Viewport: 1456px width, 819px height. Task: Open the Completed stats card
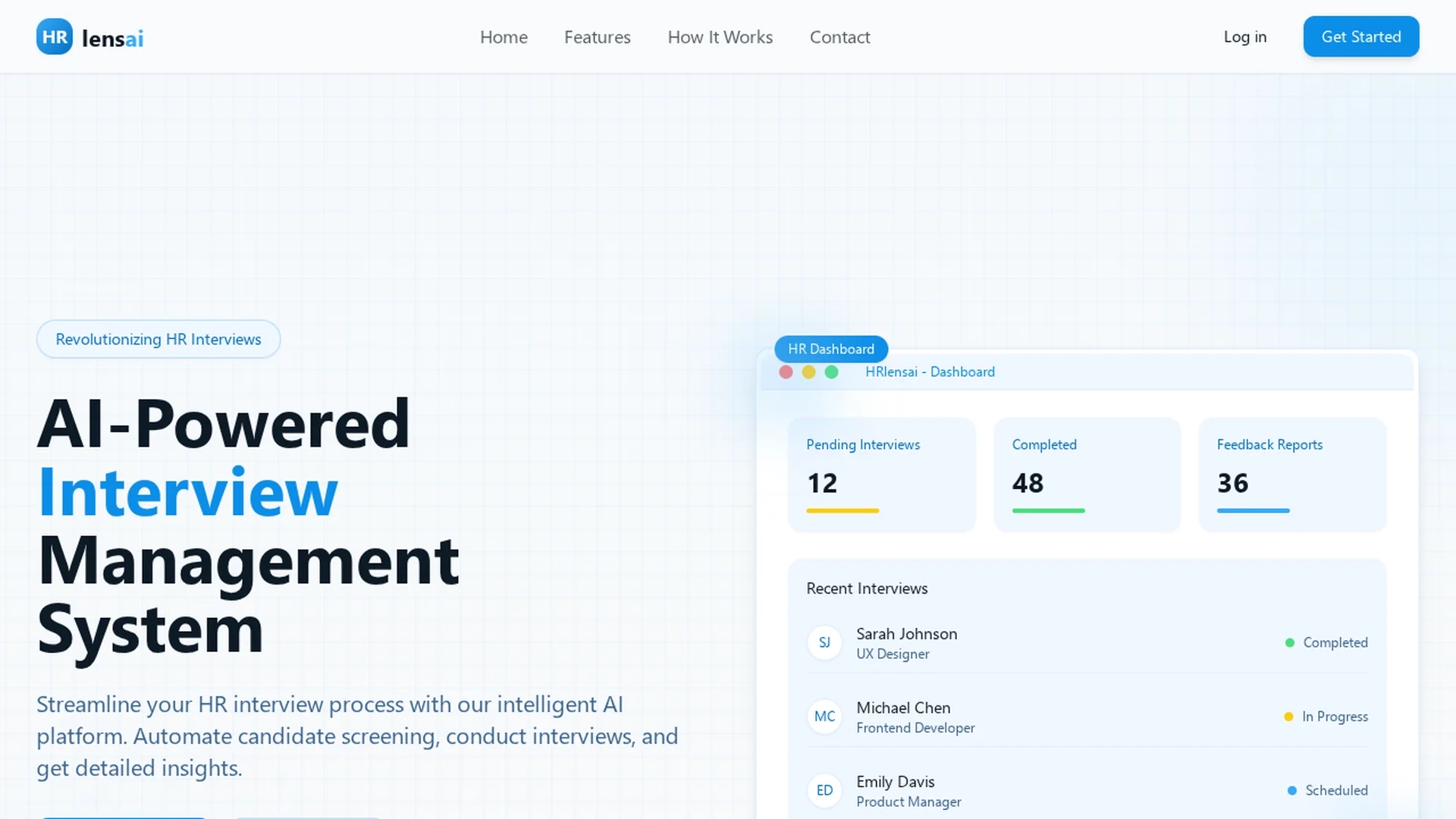pos(1087,475)
